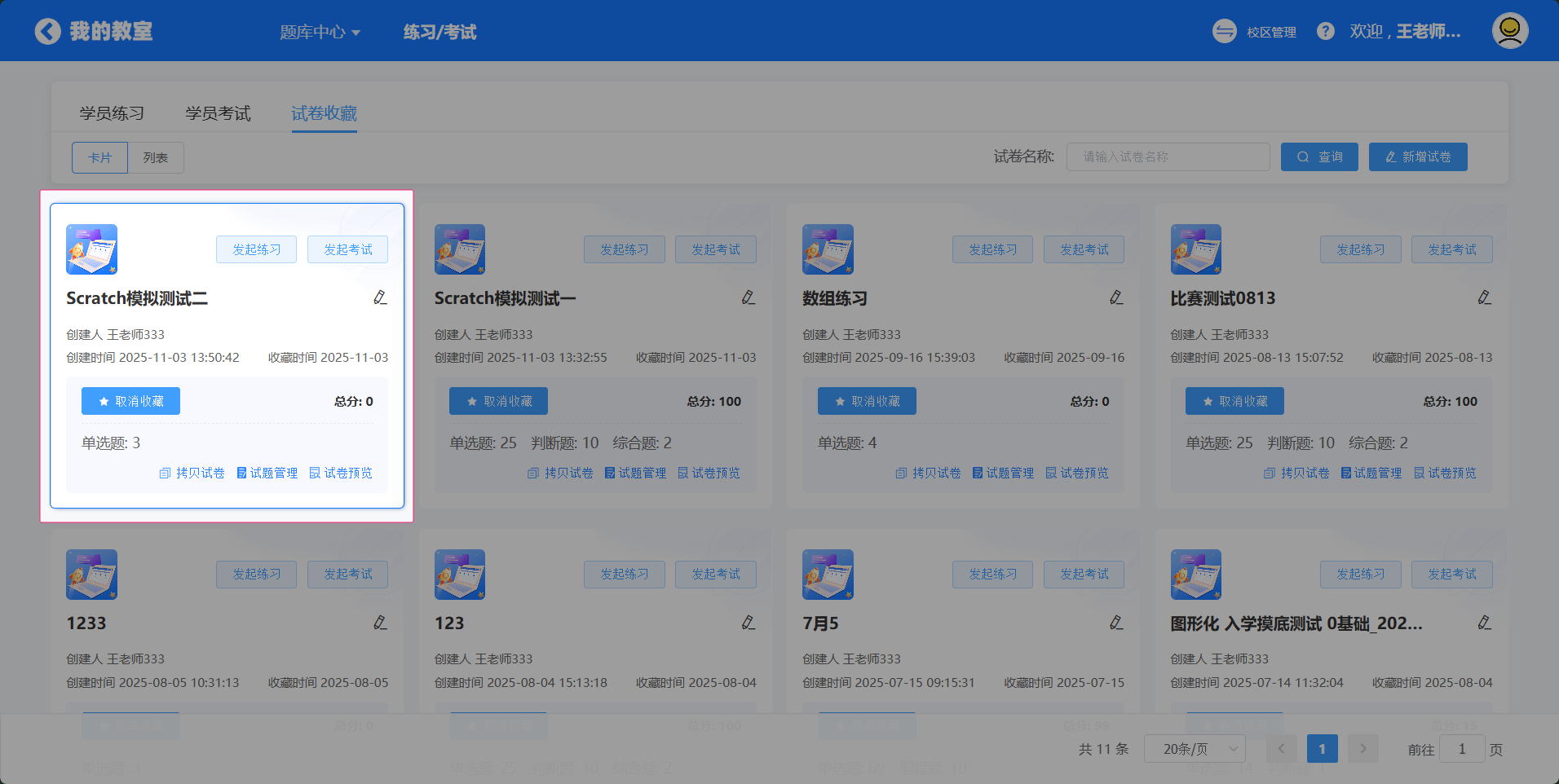Unfavorite Scratch模拟测试一 via 取消收藏
Screen dimensions: 1559x784
point(498,401)
